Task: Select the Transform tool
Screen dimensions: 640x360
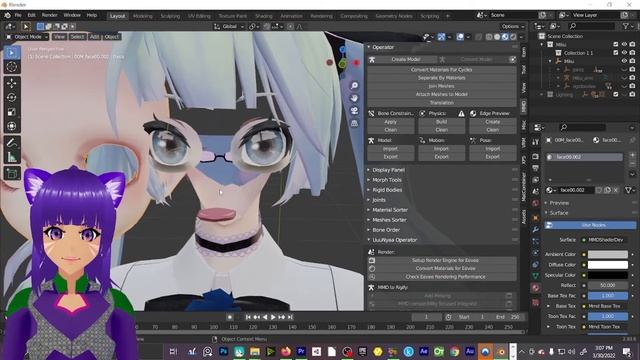Action: click(x=12, y=126)
